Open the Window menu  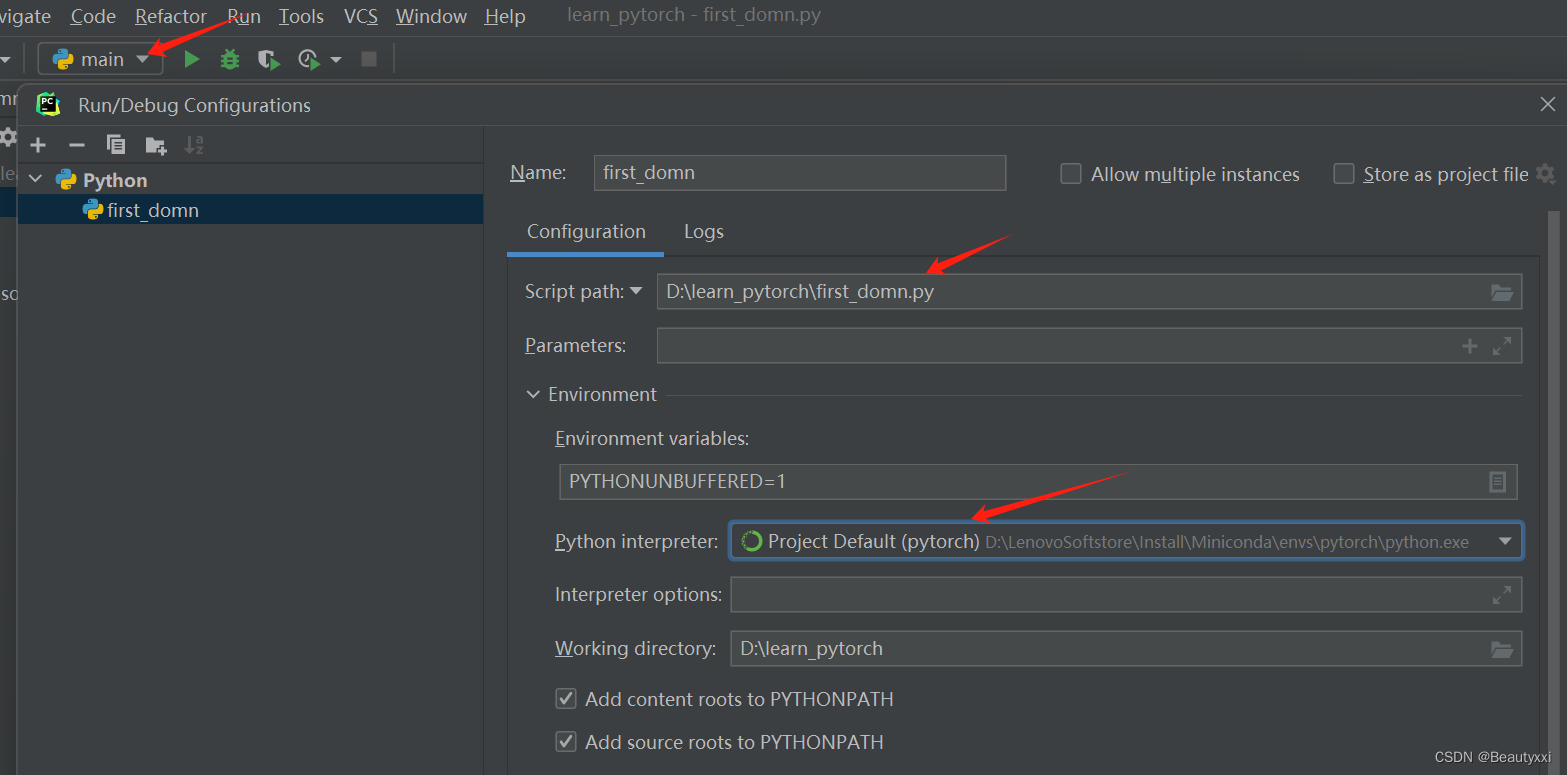[x=431, y=17]
